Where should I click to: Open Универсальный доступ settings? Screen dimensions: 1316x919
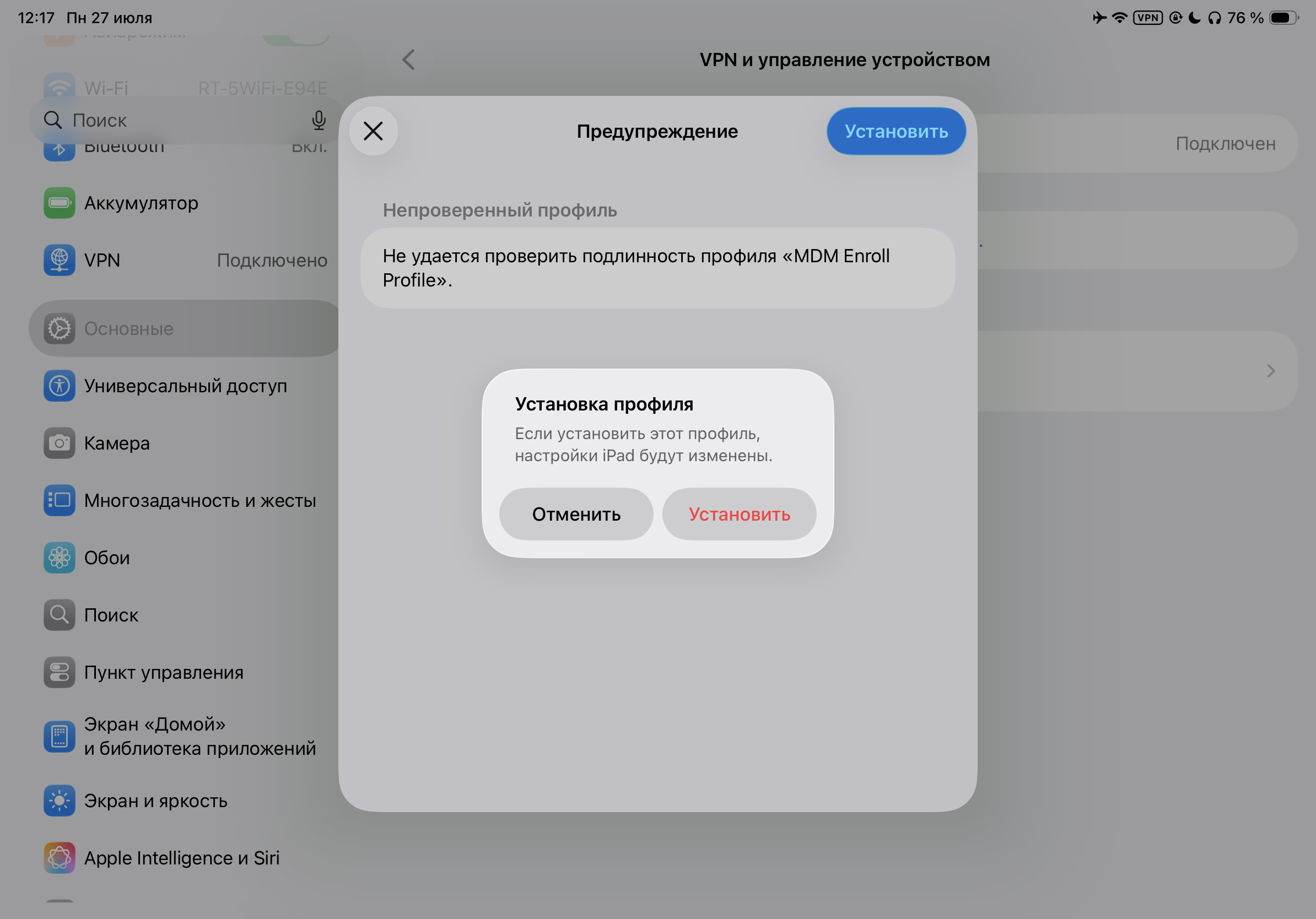pos(185,386)
